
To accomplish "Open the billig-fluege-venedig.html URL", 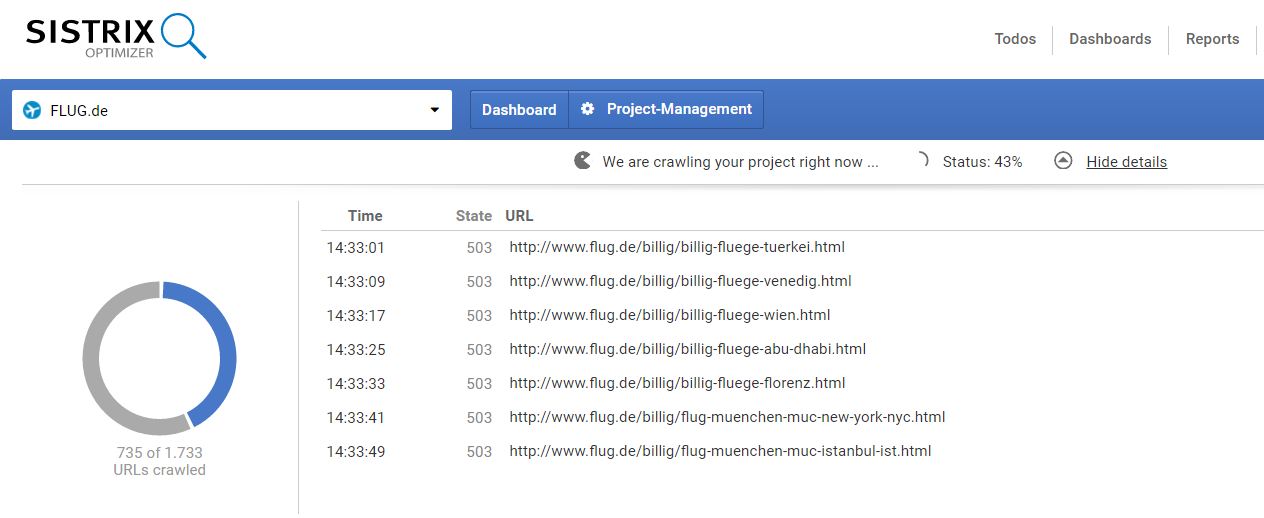I will pos(680,281).
